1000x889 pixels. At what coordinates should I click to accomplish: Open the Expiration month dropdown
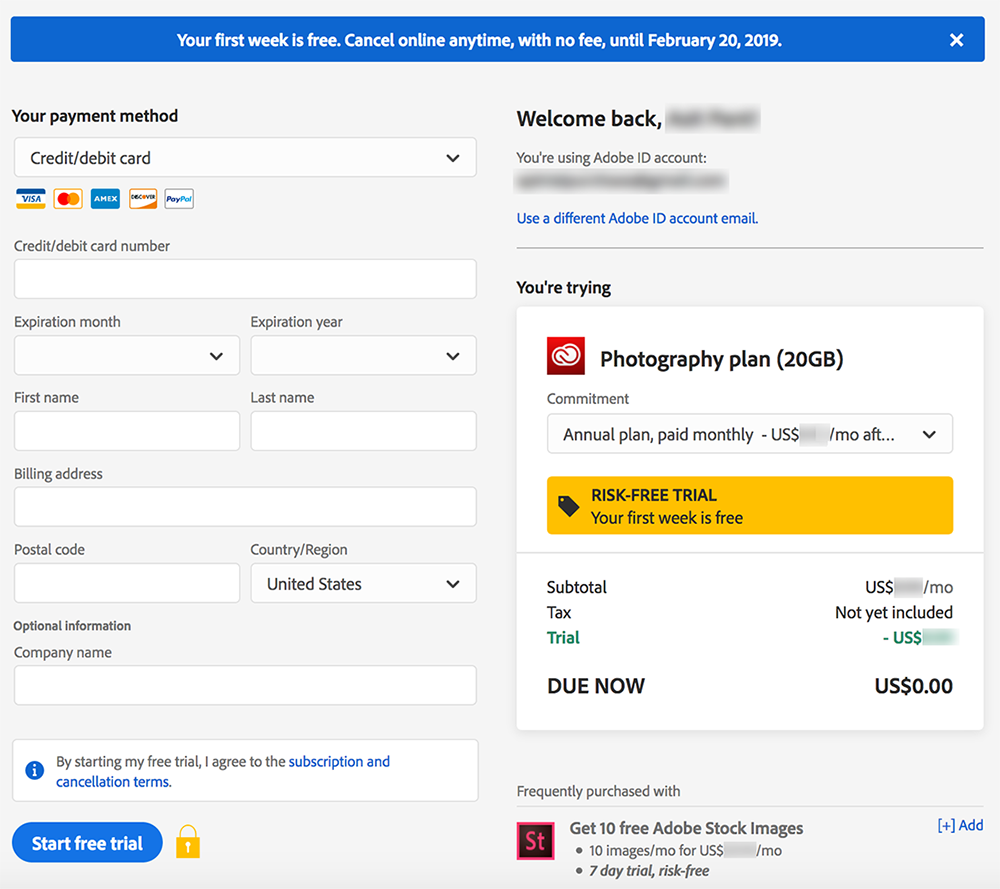coord(127,355)
